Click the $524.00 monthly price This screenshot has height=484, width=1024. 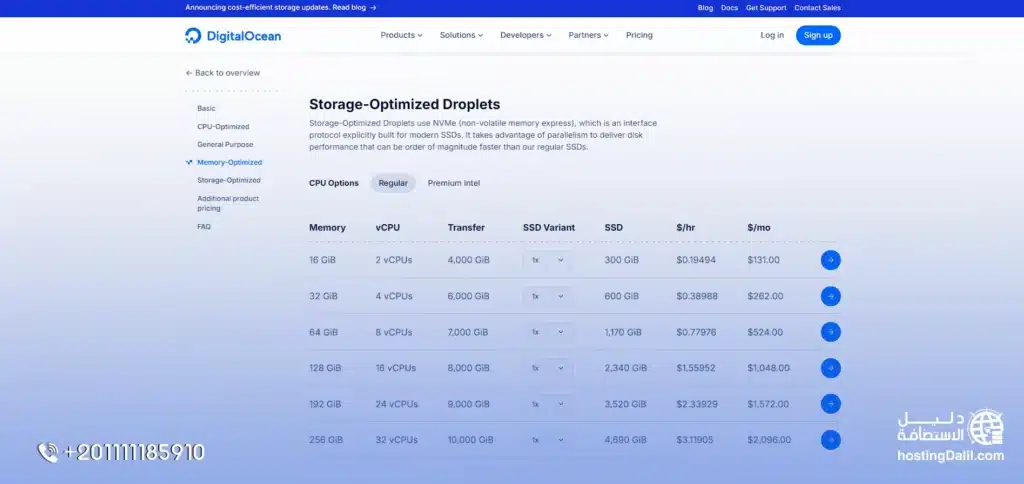pos(765,332)
